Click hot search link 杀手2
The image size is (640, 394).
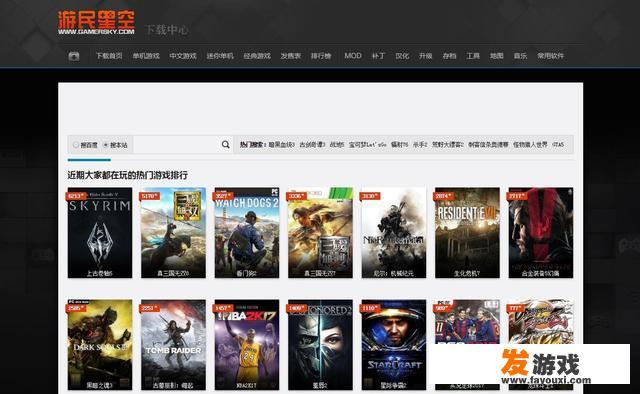click(x=420, y=145)
